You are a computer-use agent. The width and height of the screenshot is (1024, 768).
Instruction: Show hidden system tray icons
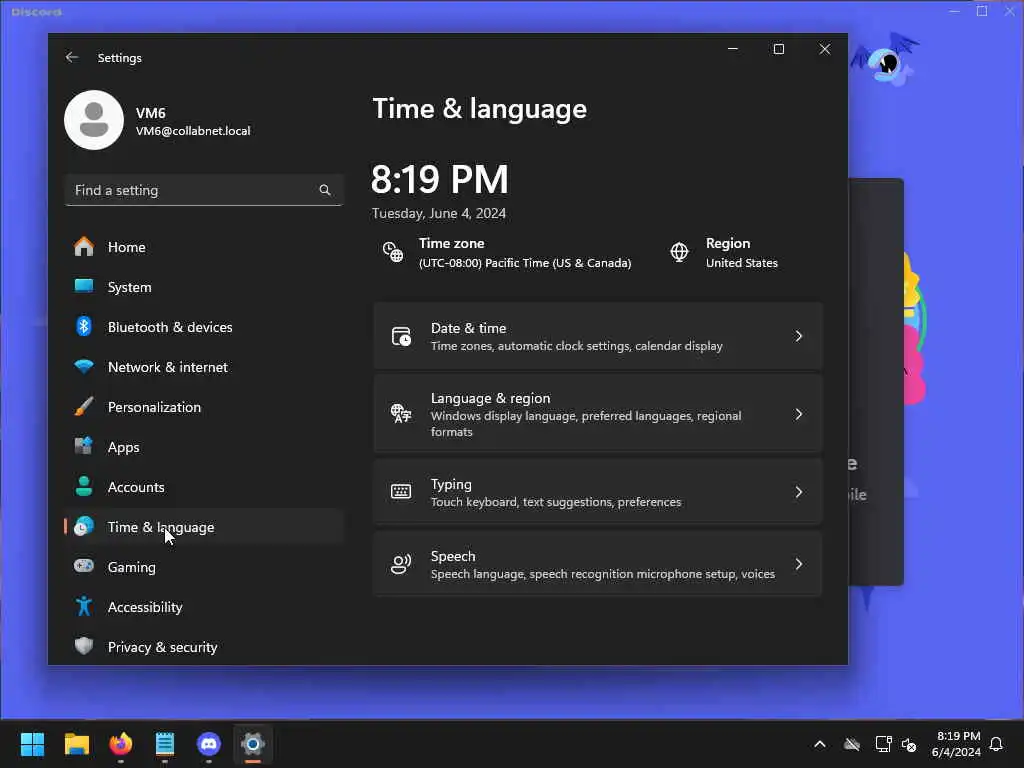820,744
